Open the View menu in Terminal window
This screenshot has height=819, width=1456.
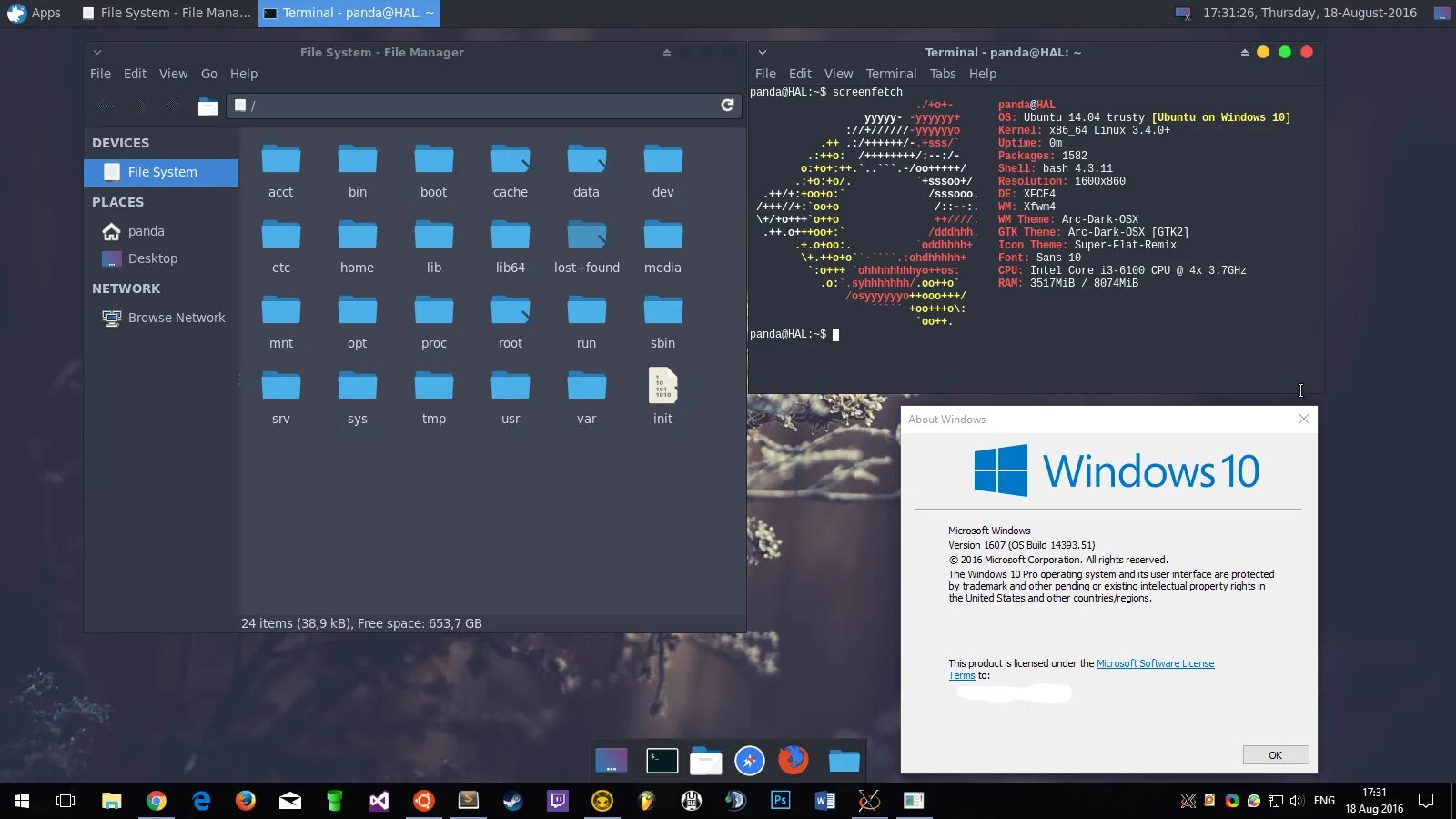[838, 74]
